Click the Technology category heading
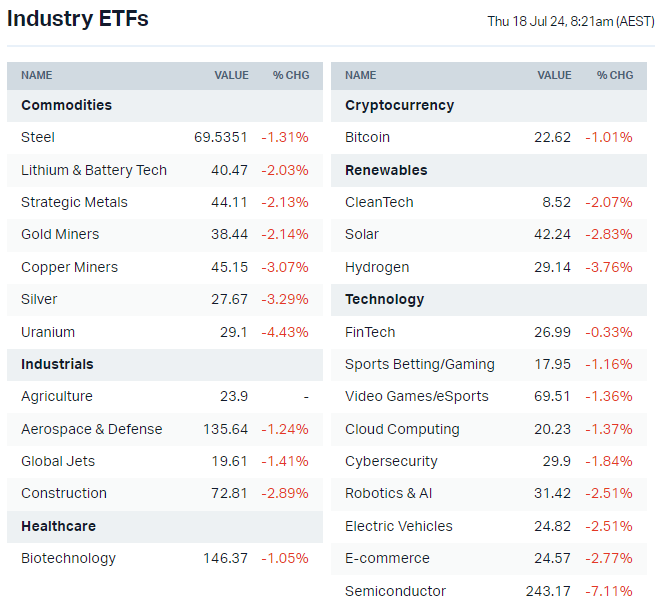 (384, 299)
